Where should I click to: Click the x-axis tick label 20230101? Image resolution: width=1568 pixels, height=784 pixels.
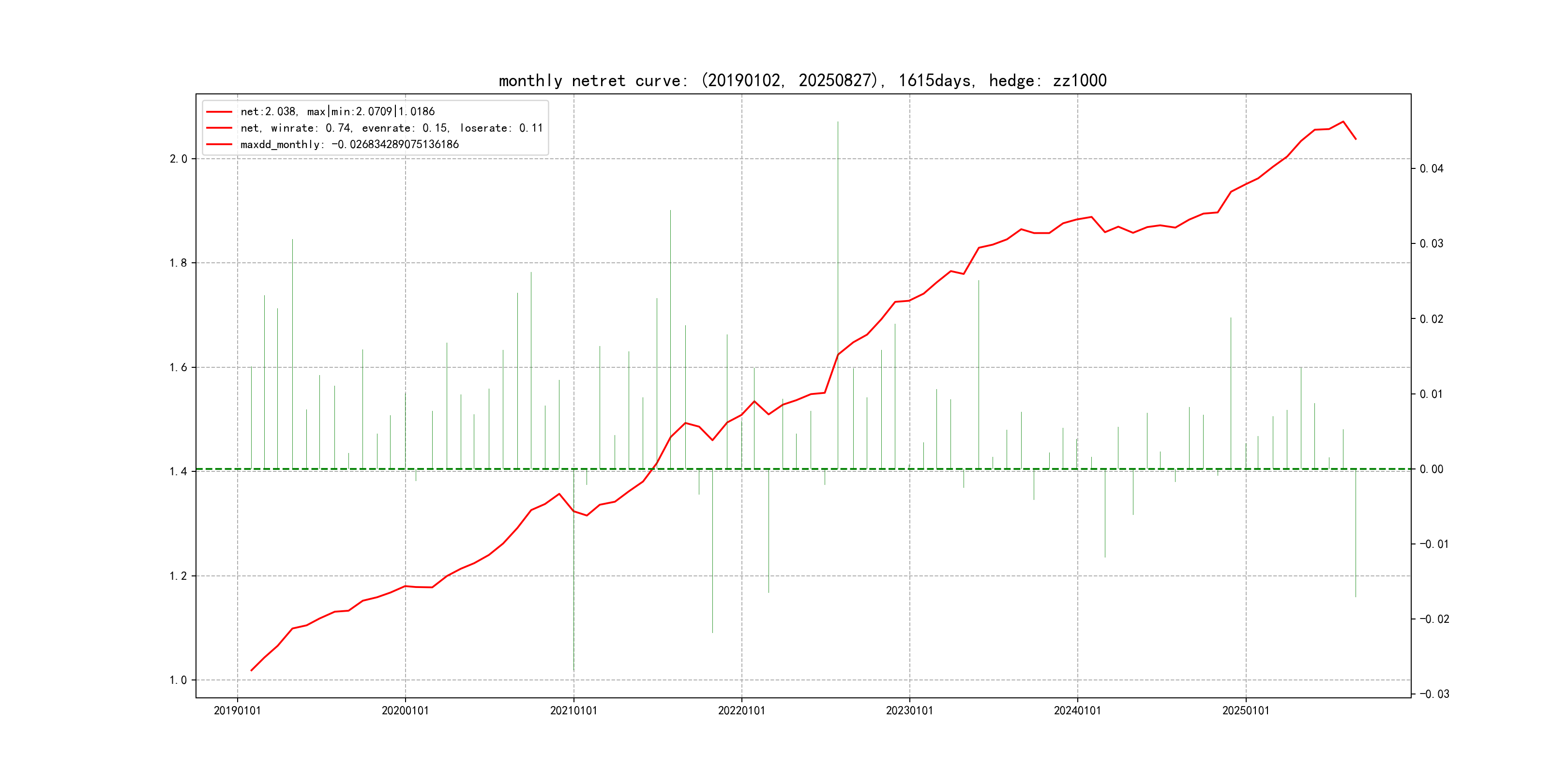(909, 711)
